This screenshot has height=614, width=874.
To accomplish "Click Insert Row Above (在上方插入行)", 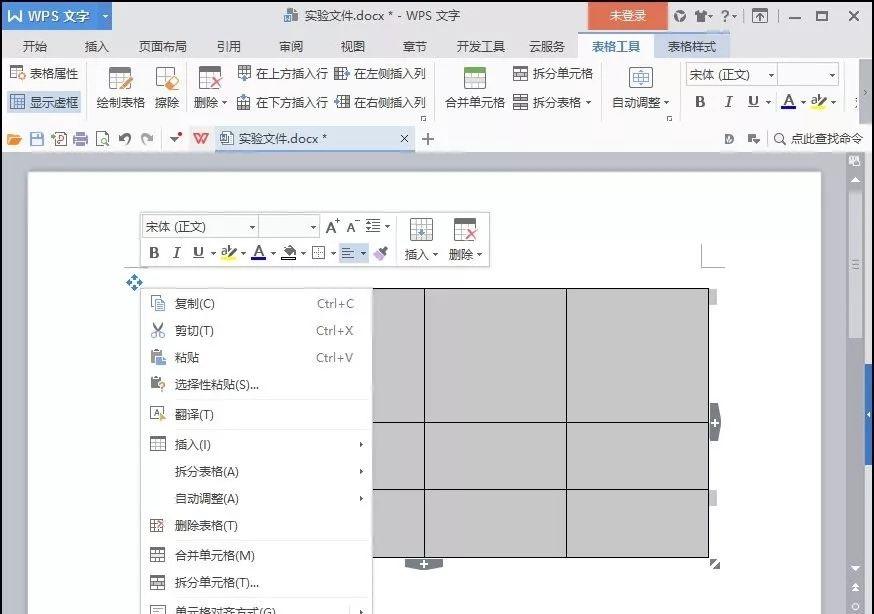I will [283, 73].
